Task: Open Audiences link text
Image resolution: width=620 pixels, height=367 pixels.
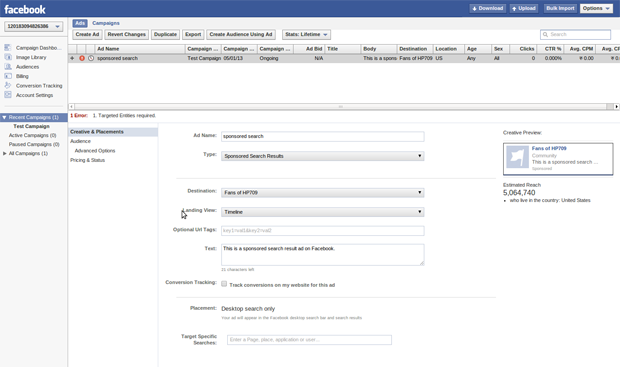Action: pos(27,67)
